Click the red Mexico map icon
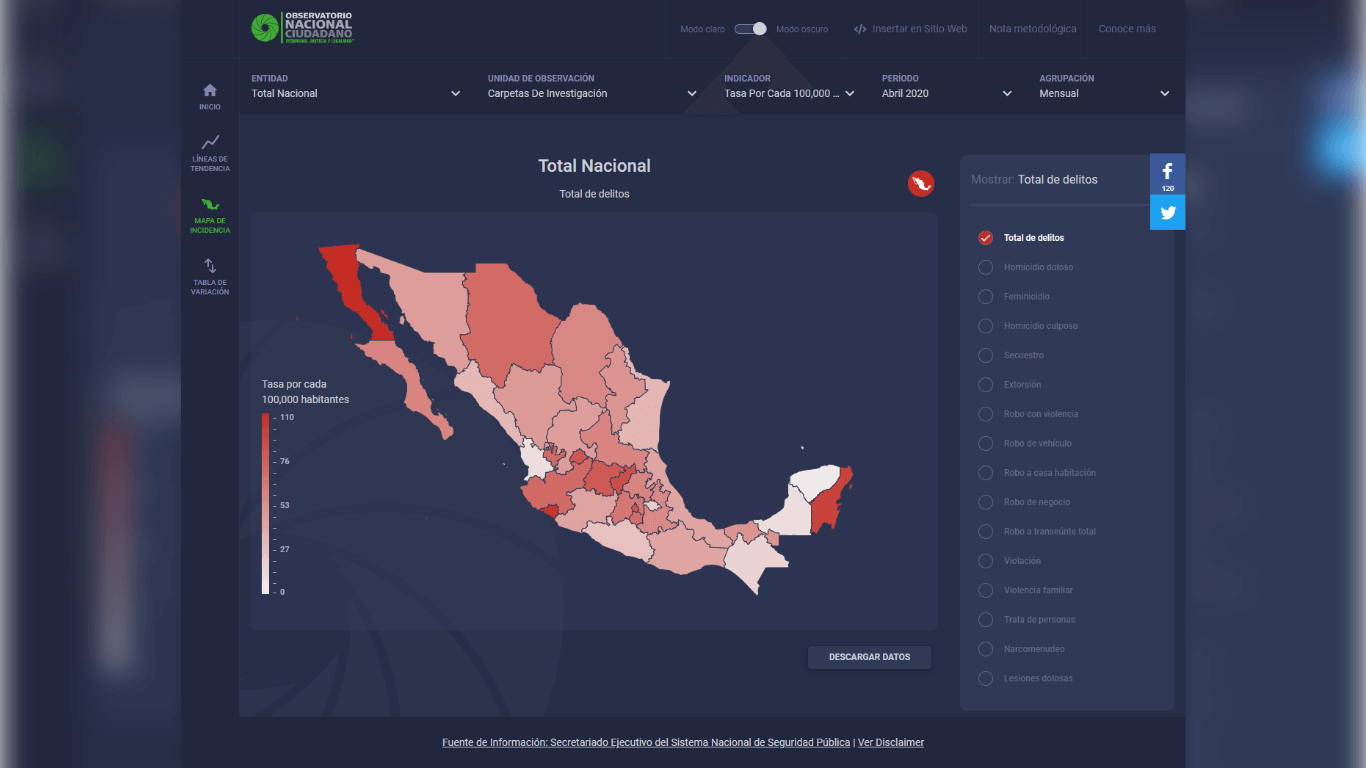Viewport: 1366px width, 768px height. (x=920, y=183)
